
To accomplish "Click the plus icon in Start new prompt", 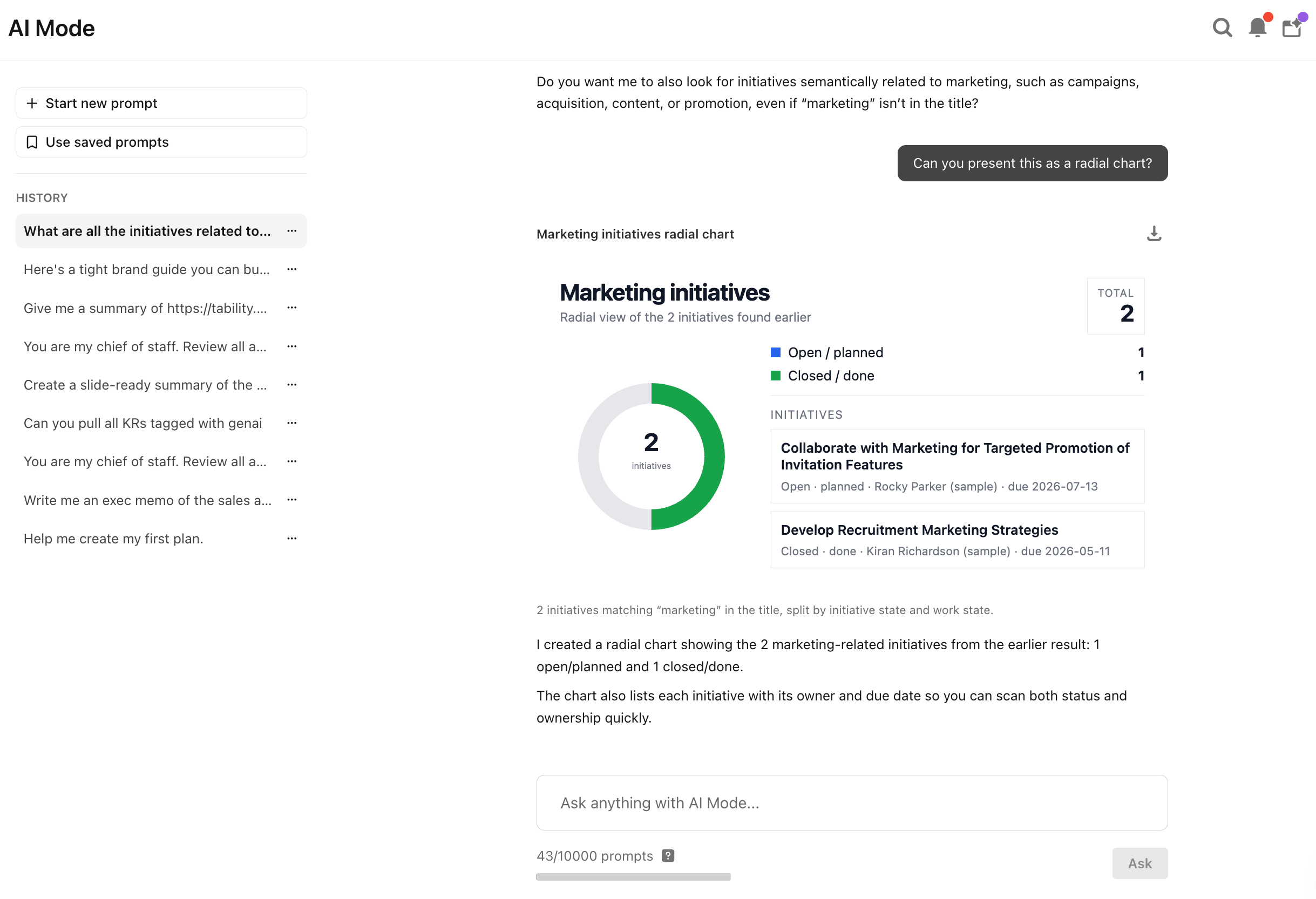I will 32,103.
